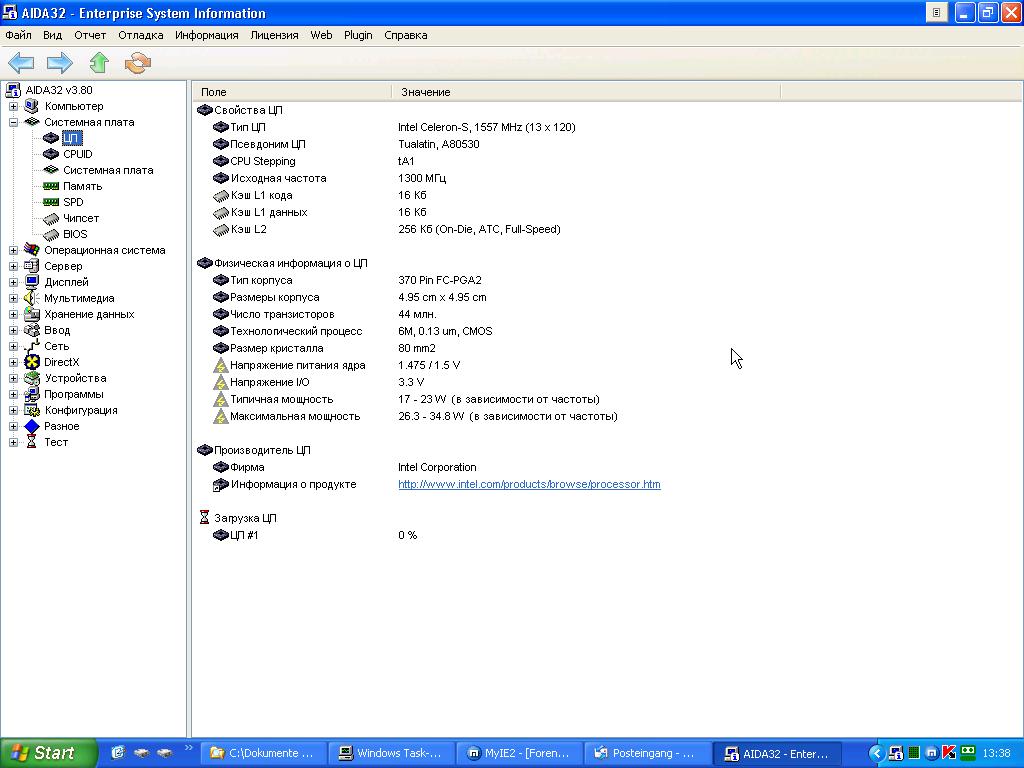Open the Web menu
Viewport: 1024px width, 768px height.
321,35
